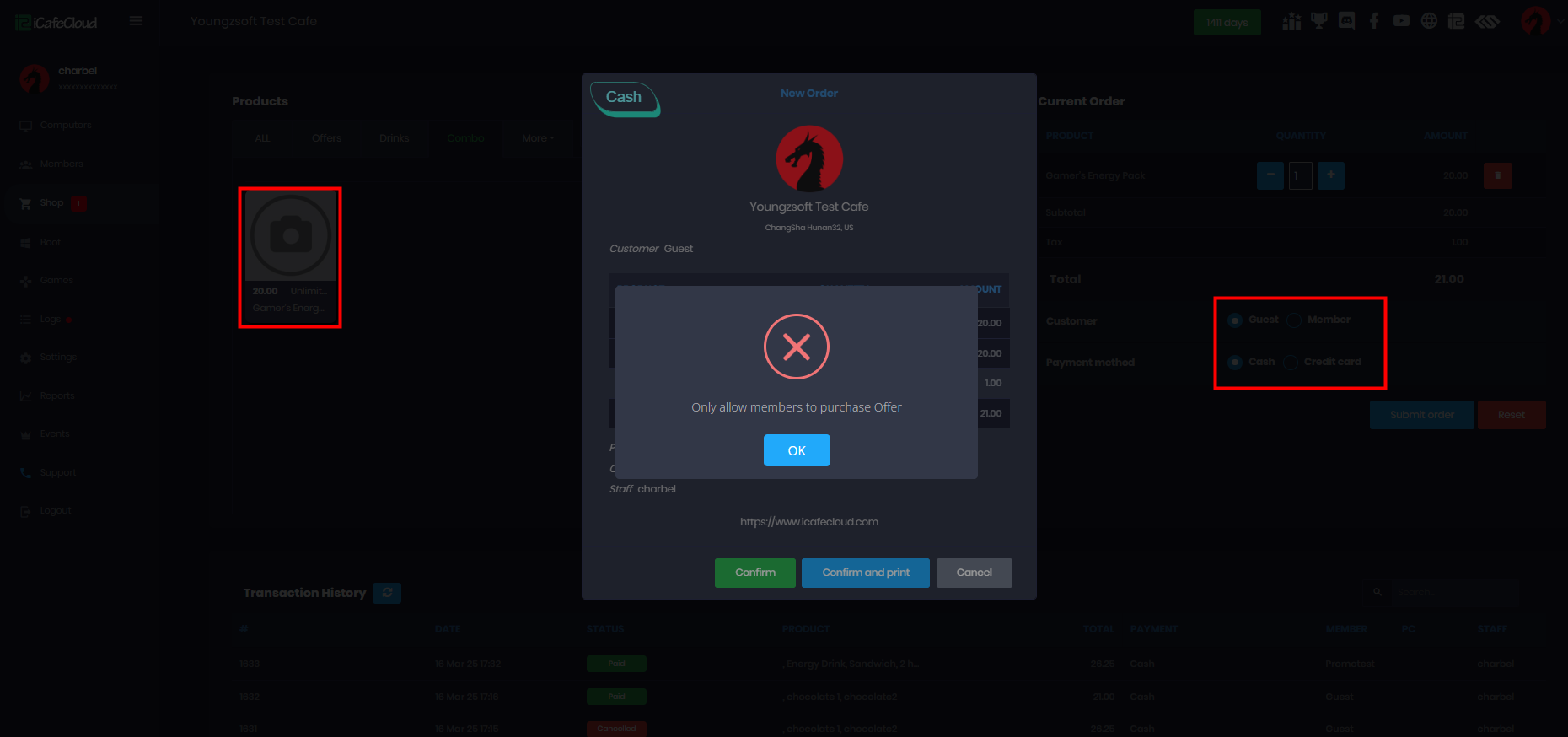Screen dimensions: 1568x737
Task: Click OK on the members-only error dialog
Action: [797, 450]
